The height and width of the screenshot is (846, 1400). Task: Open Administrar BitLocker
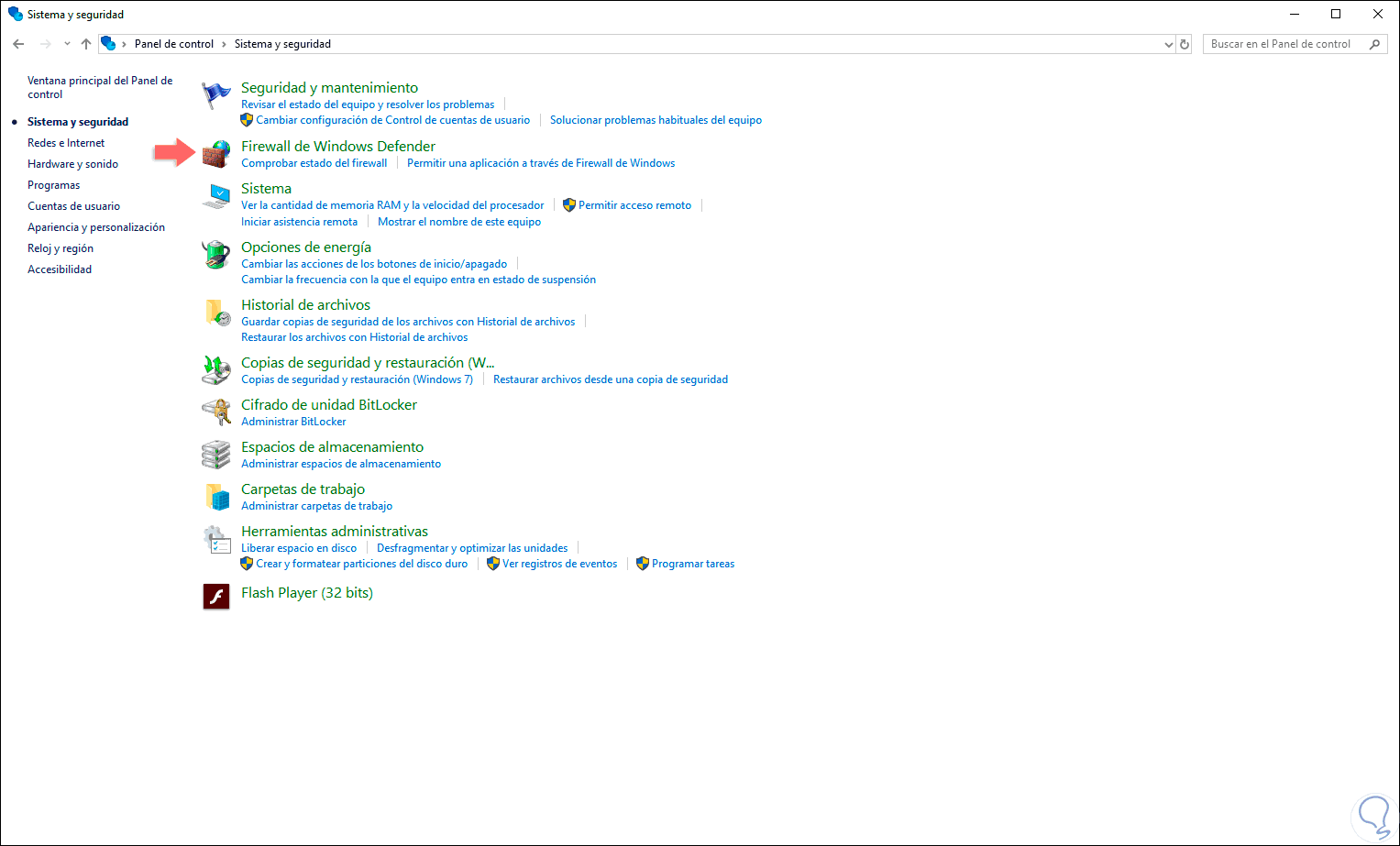(293, 422)
